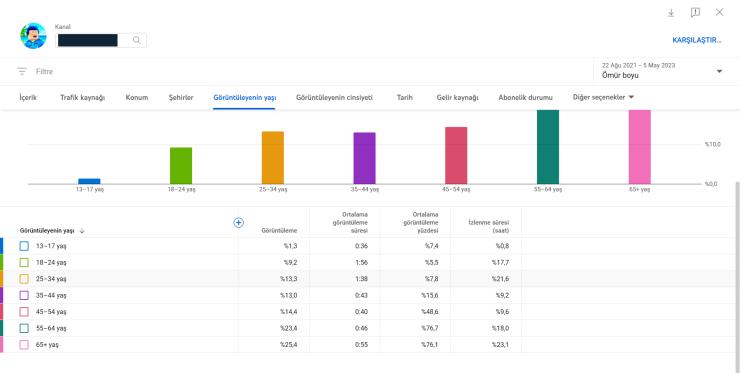Switch to Trafik kaynağı tab

click(83, 97)
